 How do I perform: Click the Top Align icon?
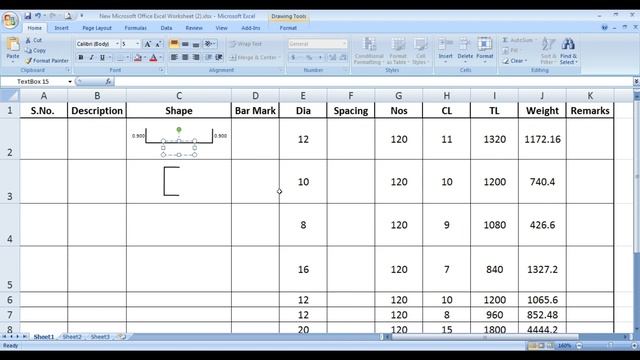point(174,44)
